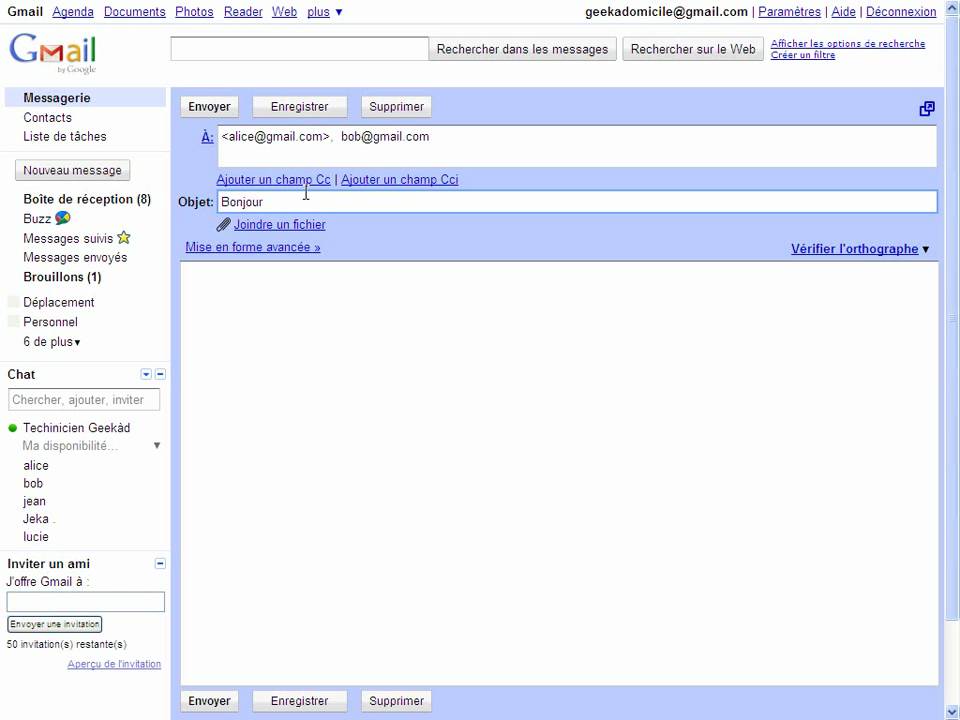Switch to Documents in the top bar

[x=134, y=12]
